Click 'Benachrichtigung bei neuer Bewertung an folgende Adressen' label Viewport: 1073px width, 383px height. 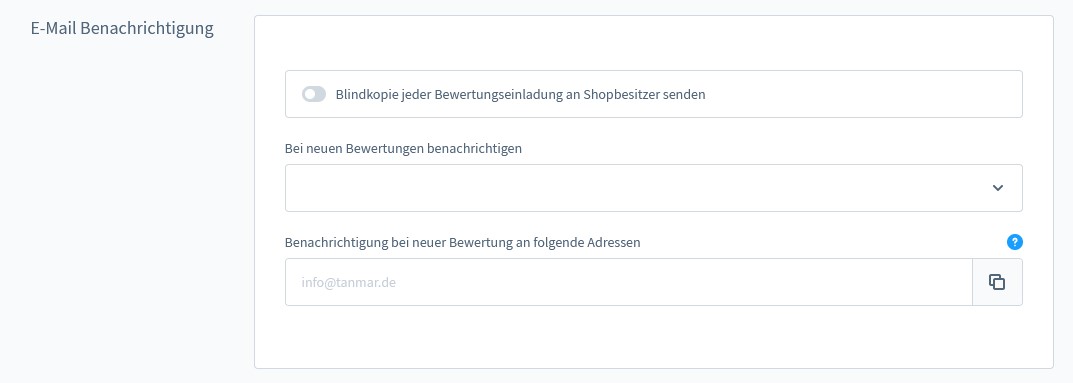463,242
